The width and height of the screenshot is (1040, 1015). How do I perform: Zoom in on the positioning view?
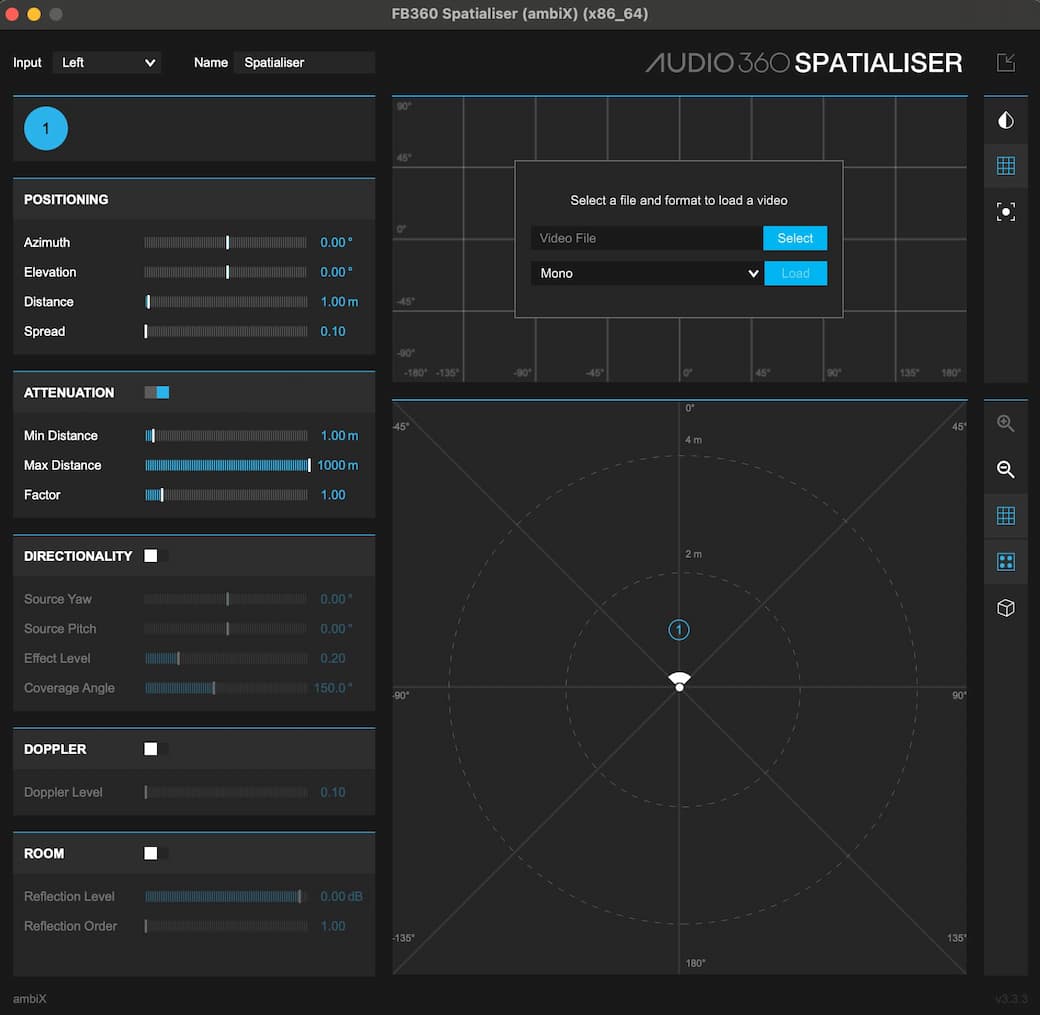(x=1005, y=424)
